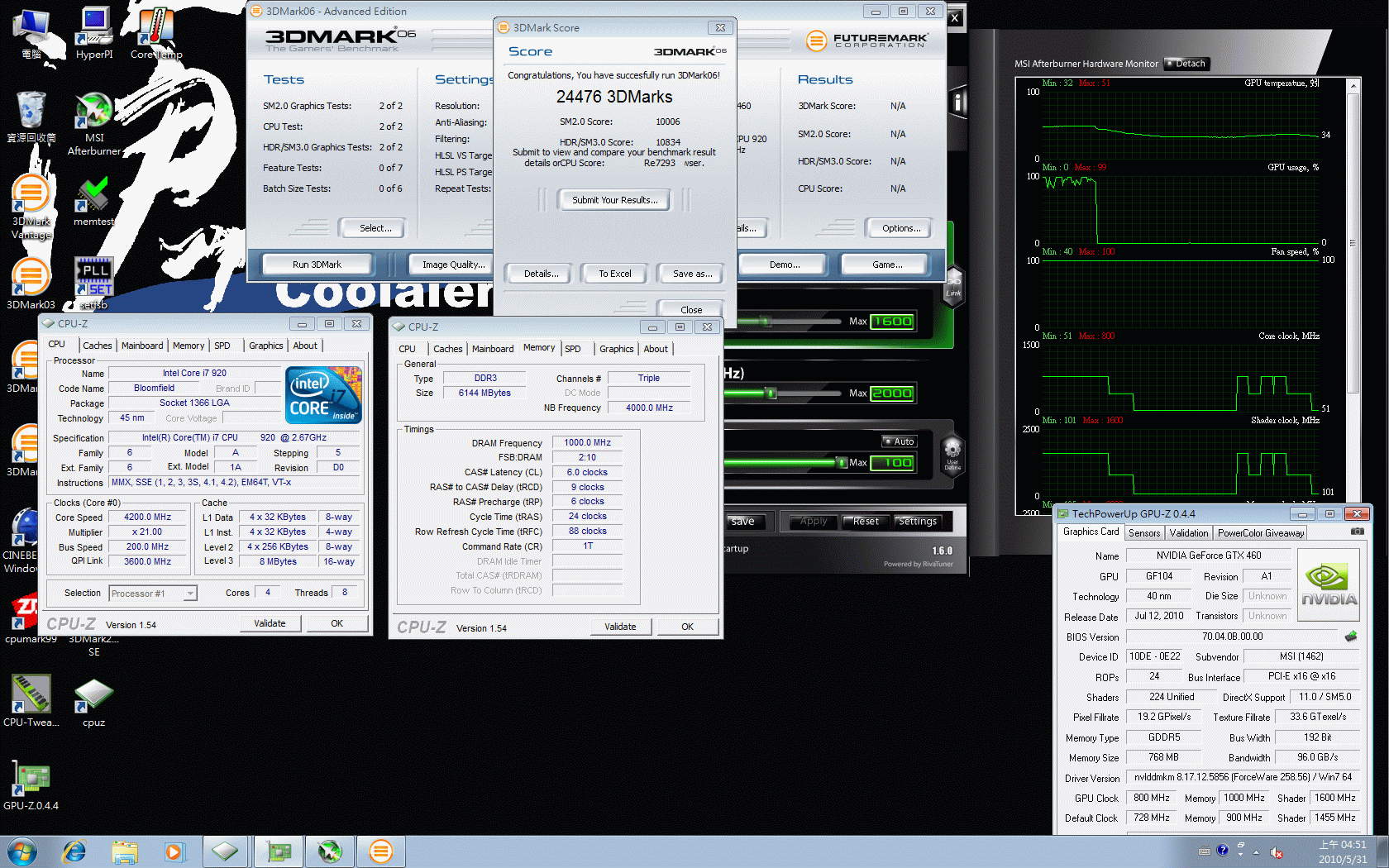1389x868 pixels.
Task: Open GPU-Z PowerColor Giveaway tab
Action: point(1261,533)
